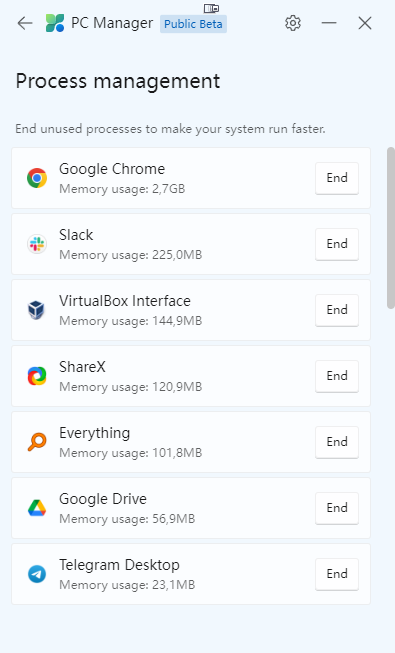Click the vertical scrollbar thumb
Image resolution: width=395 pixels, height=653 pixels.
(391, 228)
